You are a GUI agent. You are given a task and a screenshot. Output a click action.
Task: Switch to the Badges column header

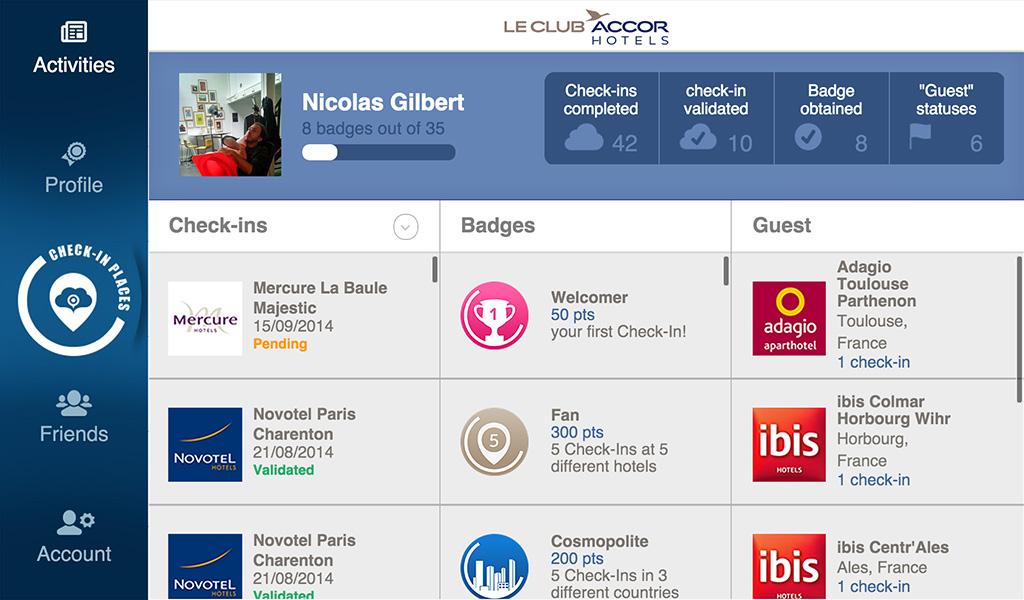click(x=498, y=225)
